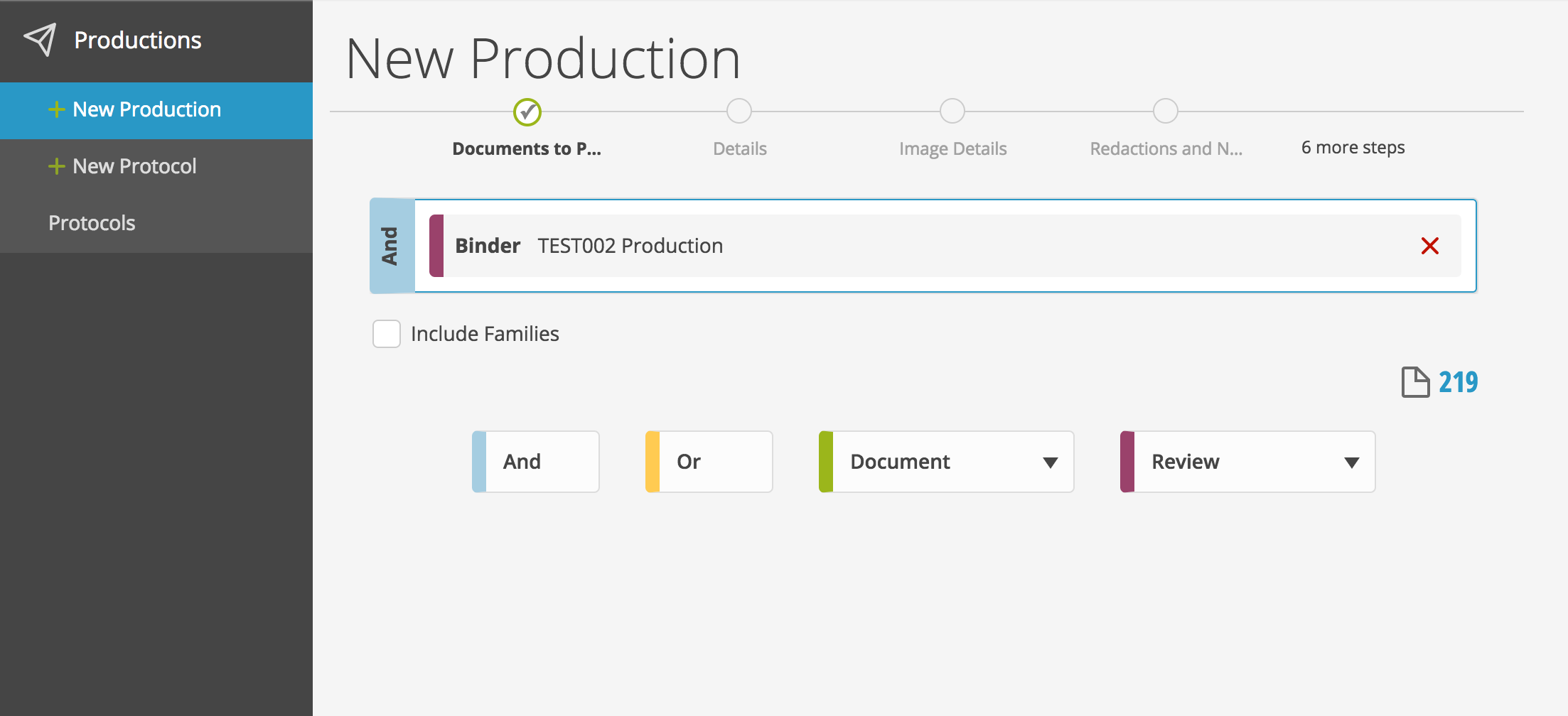The height and width of the screenshot is (716, 1568).
Task: Click the Redactions and N... step label
Action: (x=1166, y=148)
